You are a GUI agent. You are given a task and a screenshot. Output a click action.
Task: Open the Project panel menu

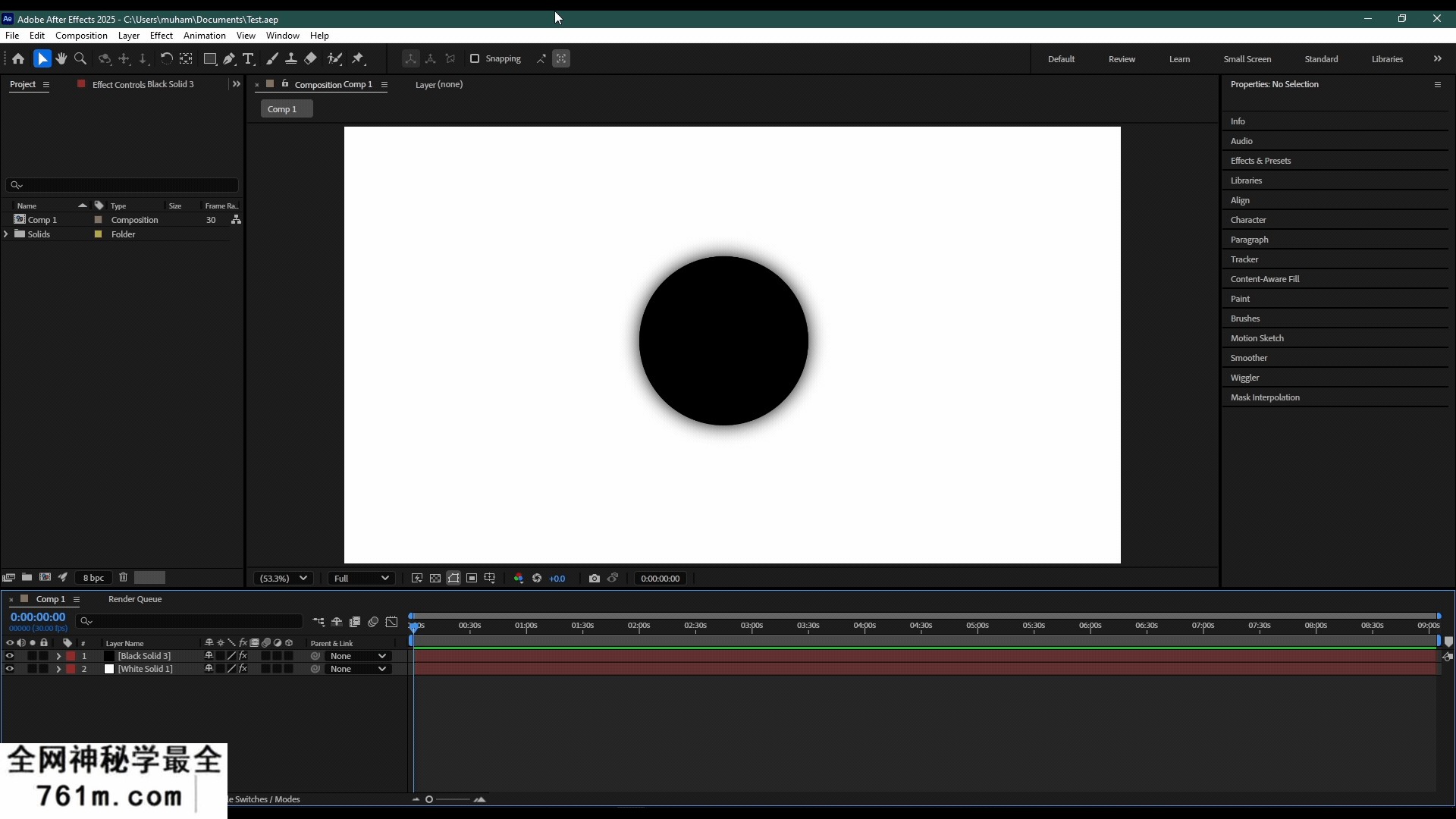pos(46,84)
